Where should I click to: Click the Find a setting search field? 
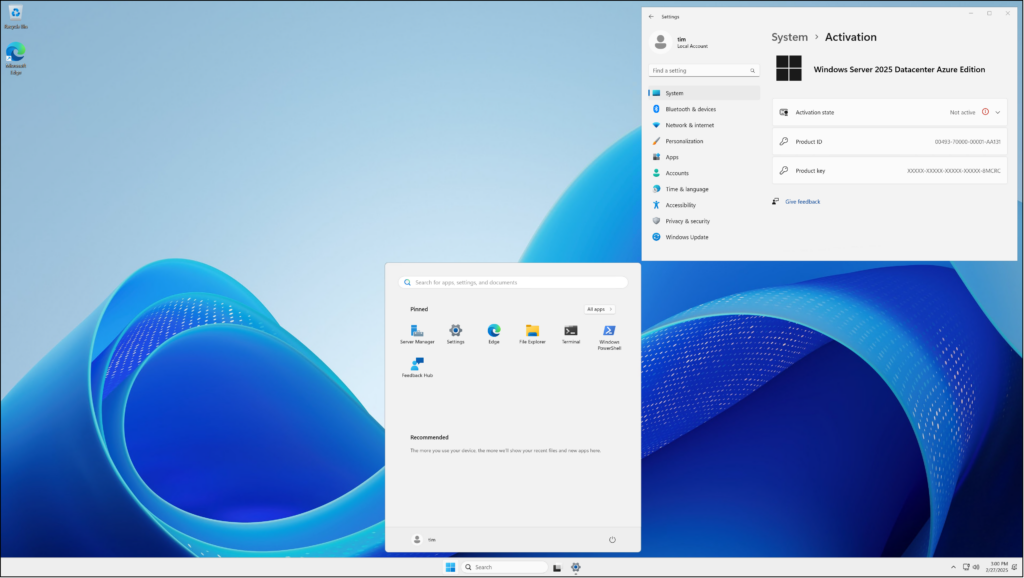click(x=703, y=71)
